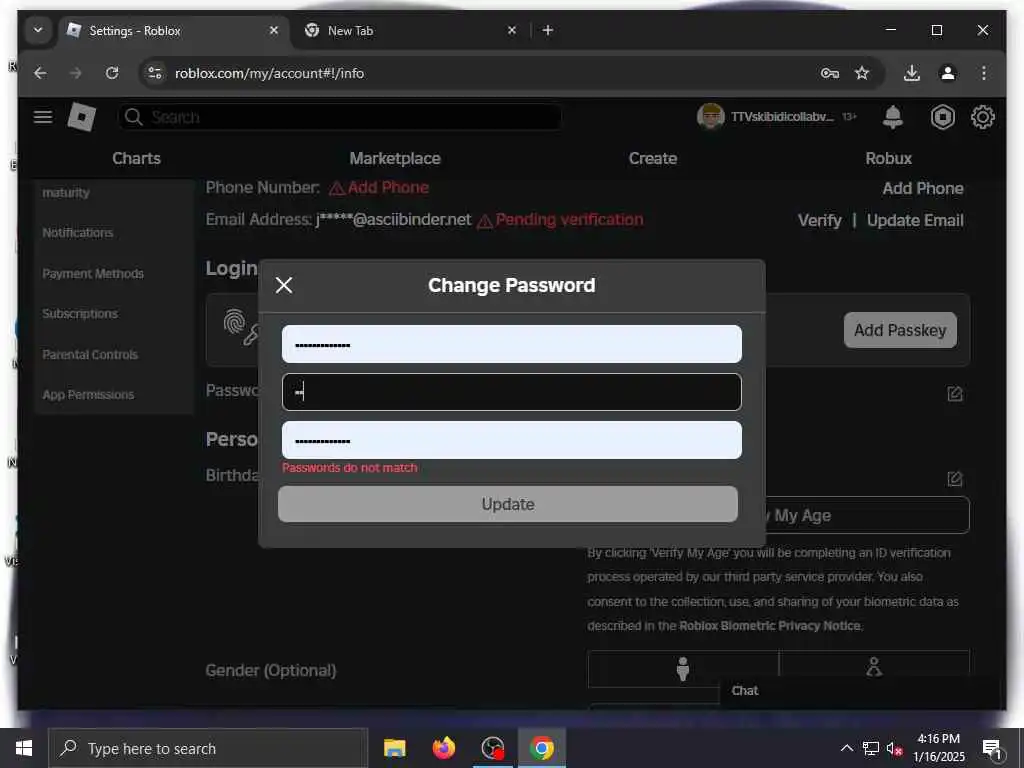Close the New Tab tab

pos(512,30)
